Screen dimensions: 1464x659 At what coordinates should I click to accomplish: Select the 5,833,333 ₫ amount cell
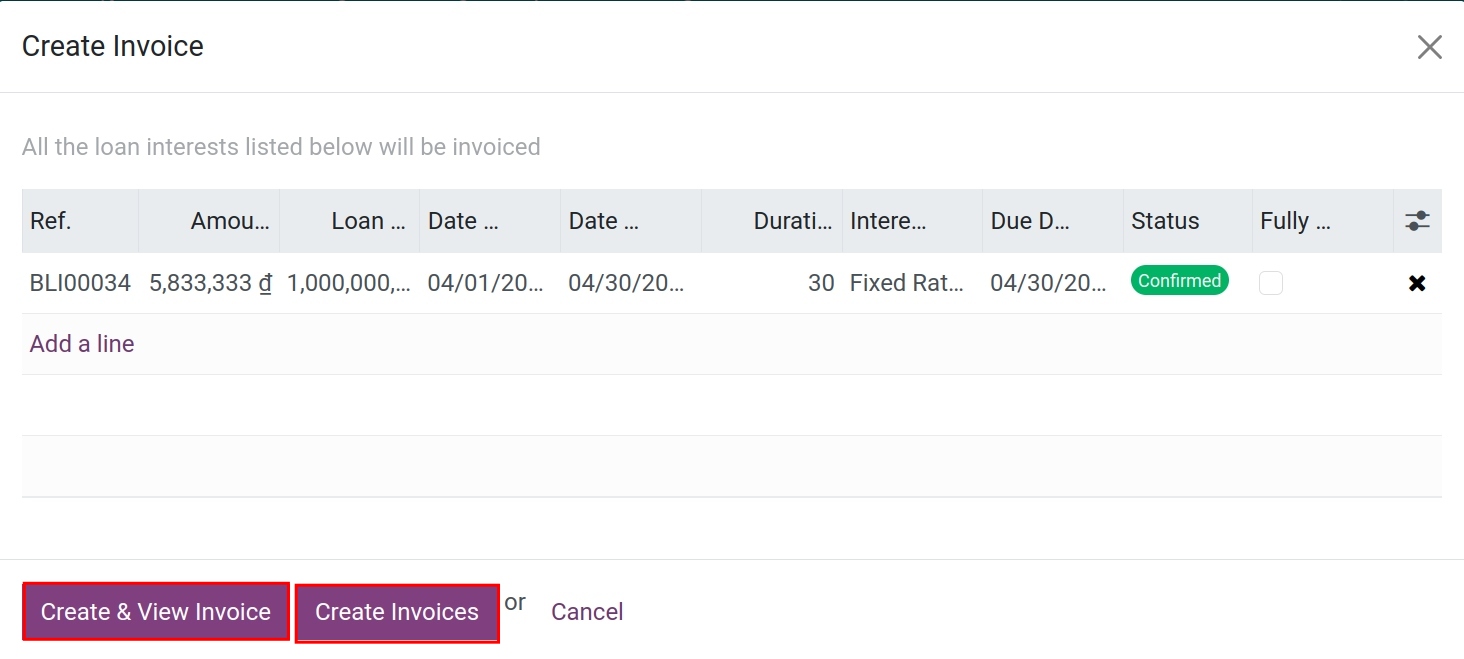(209, 283)
